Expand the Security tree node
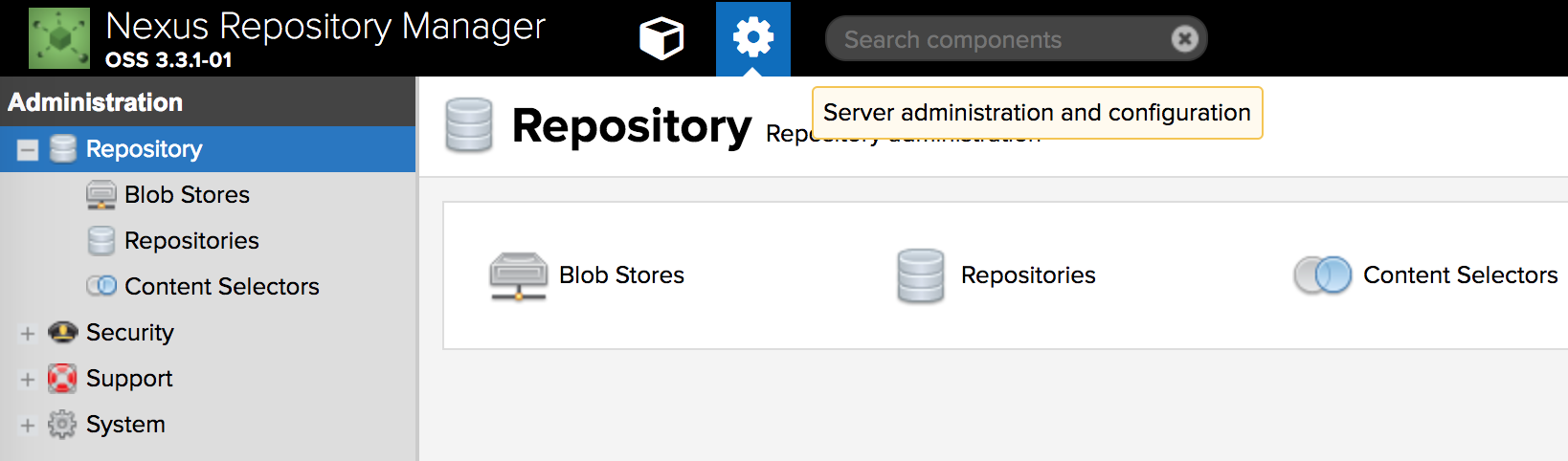 click(x=28, y=333)
